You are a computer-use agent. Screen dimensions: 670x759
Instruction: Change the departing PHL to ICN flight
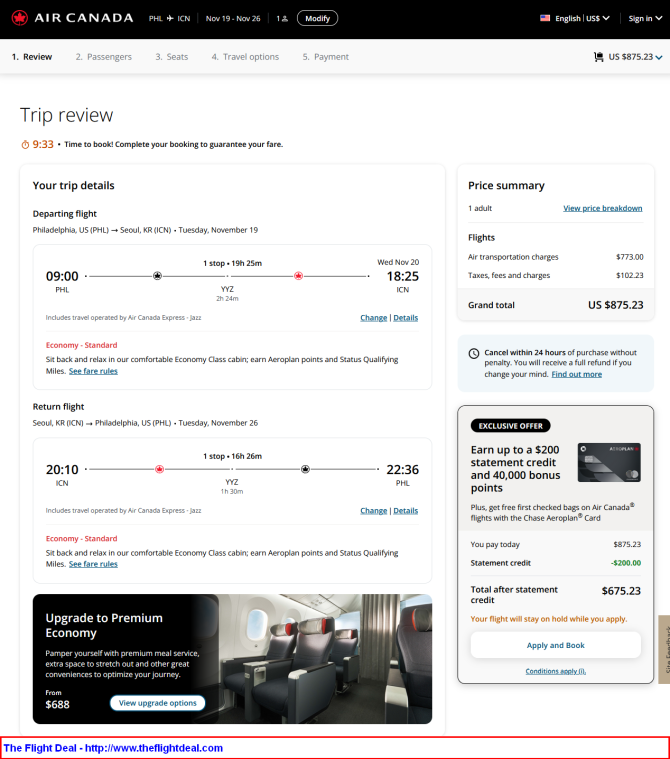(x=374, y=318)
